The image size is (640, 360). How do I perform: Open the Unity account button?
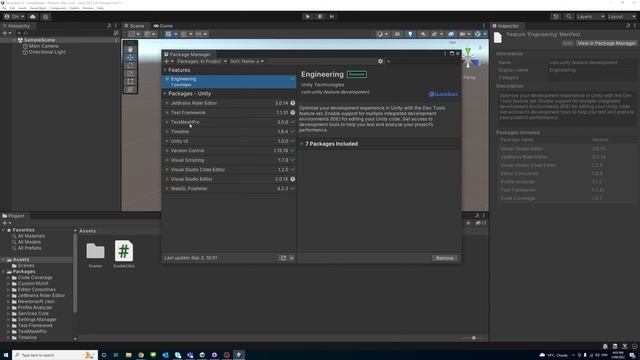pyautogui.click(x=14, y=17)
